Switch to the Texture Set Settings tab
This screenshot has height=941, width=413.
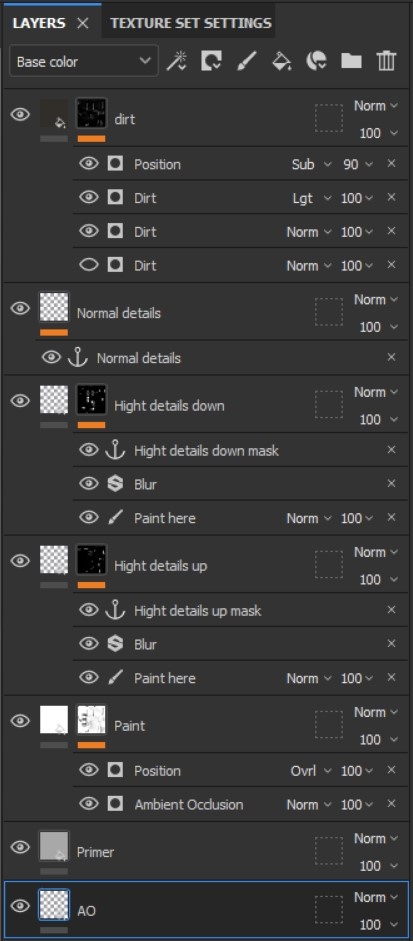click(x=191, y=23)
